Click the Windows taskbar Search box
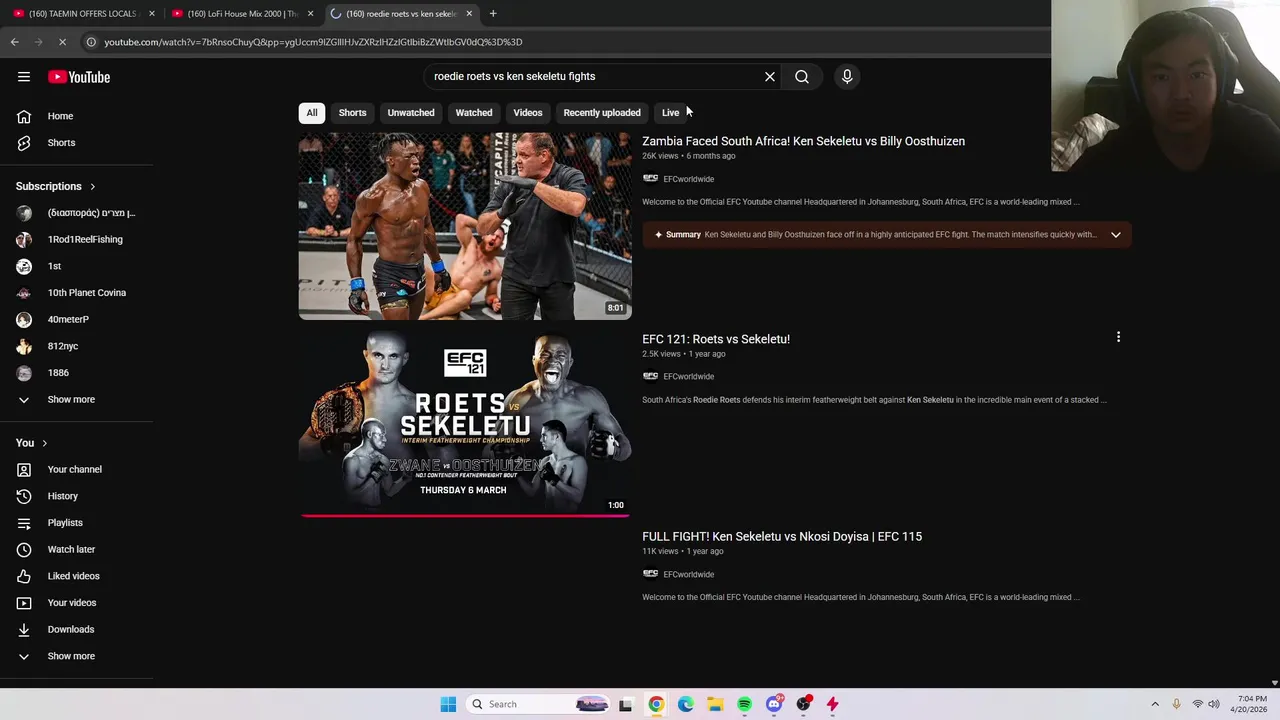This screenshot has height=720, width=1280. (538, 704)
